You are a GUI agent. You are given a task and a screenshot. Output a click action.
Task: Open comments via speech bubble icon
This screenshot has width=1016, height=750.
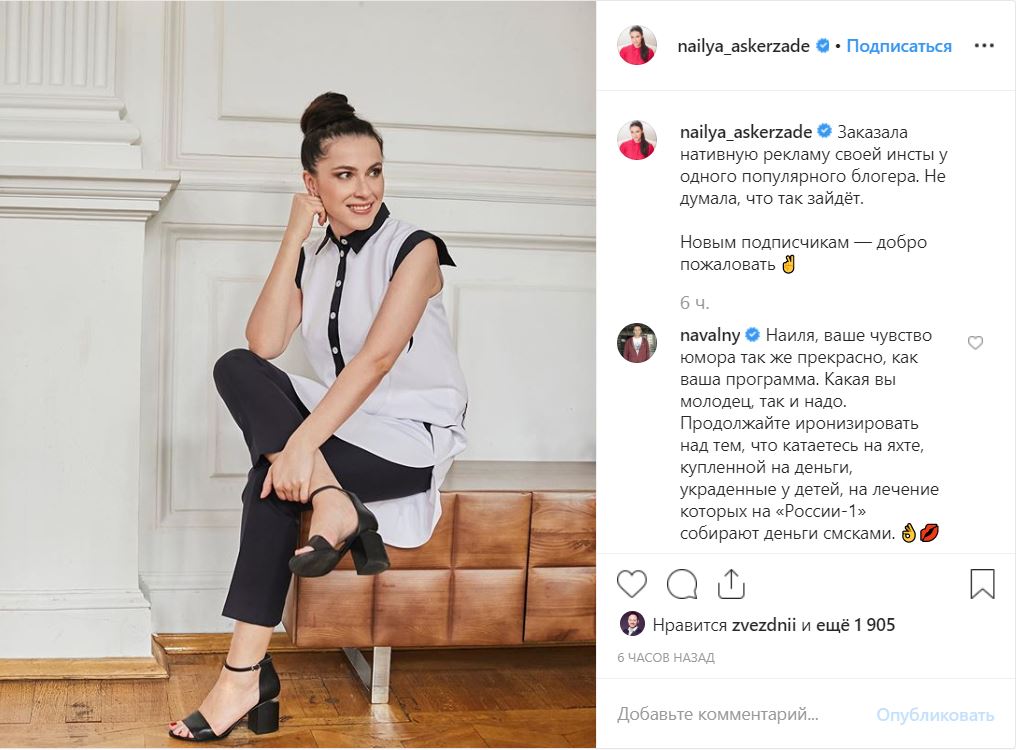coord(682,584)
